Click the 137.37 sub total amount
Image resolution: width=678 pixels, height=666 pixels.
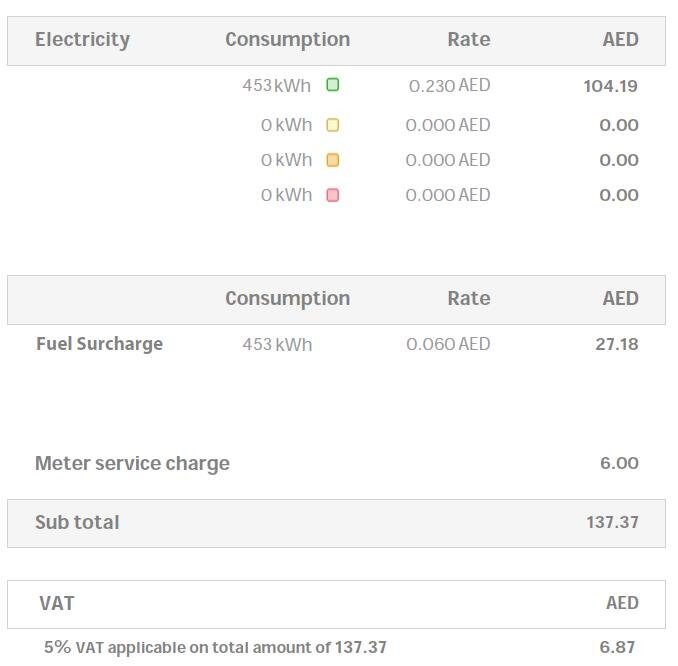tap(612, 523)
